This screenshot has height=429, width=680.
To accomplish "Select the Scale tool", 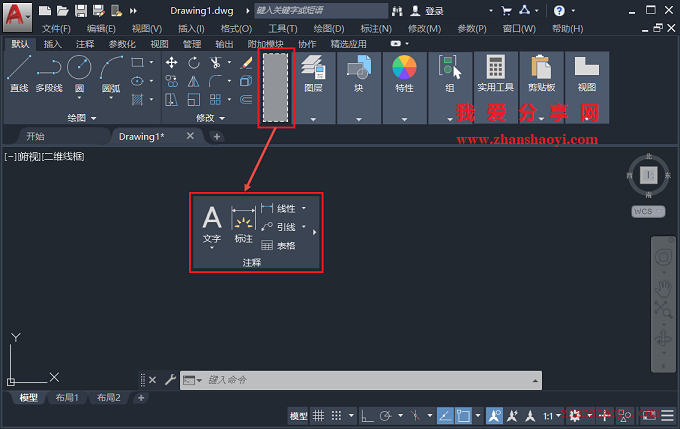I will click(x=194, y=100).
